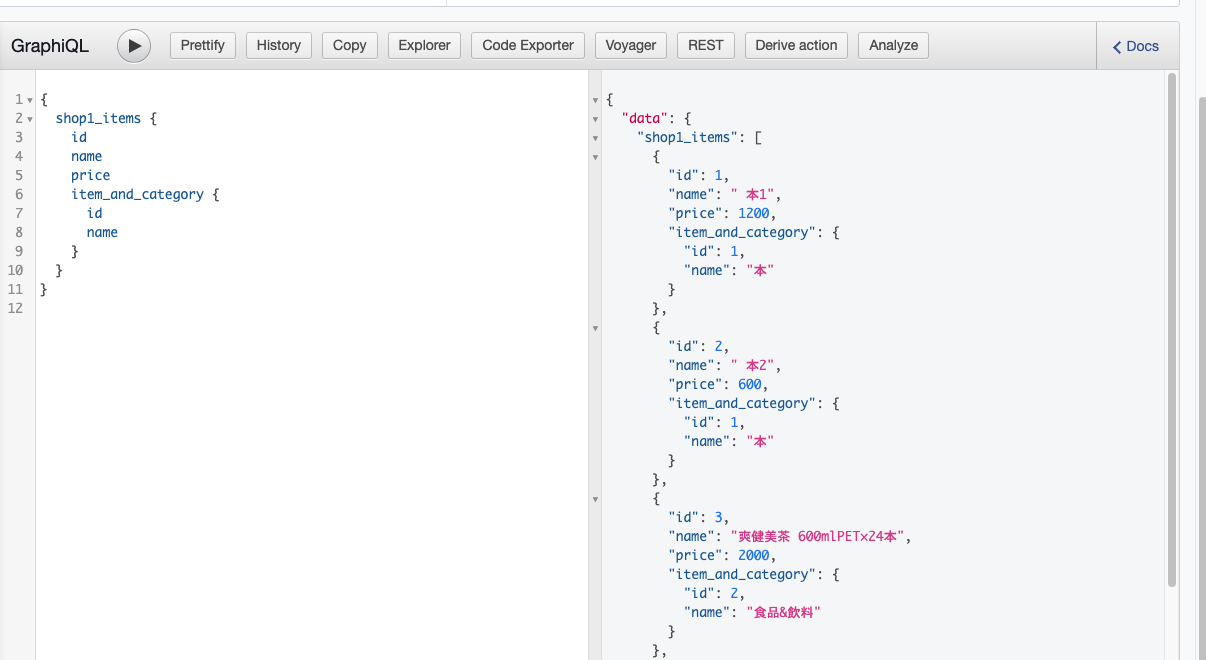The image size is (1206, 660).
Task: Open the Code Exporter
Action: 528,45
